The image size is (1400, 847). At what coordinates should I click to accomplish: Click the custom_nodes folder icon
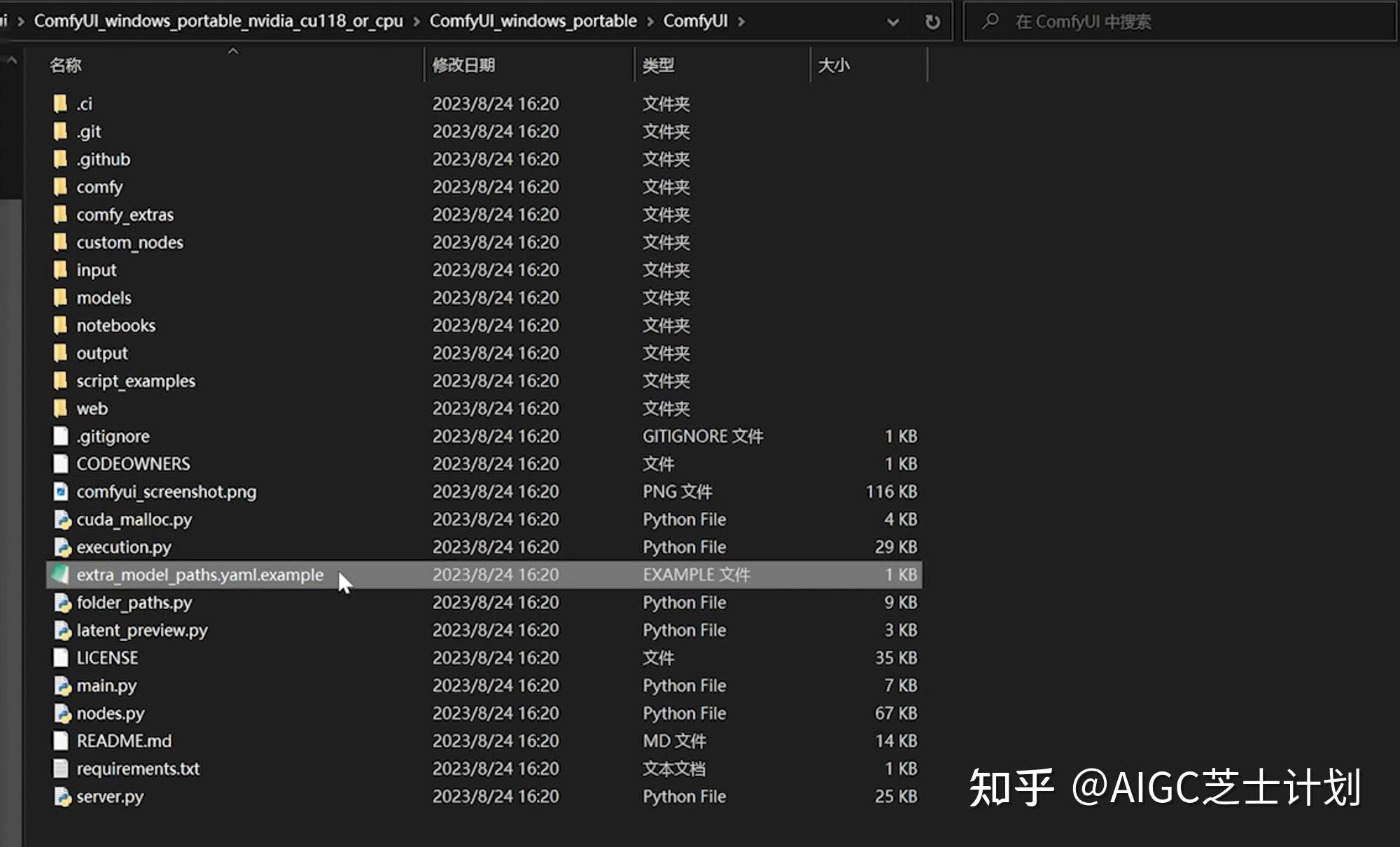(x=61, y=242)
